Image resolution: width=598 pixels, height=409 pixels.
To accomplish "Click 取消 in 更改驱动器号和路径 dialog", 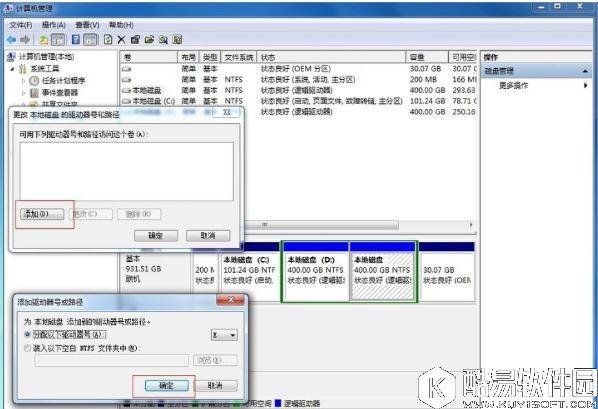I will pyautogui.click(x=208, y=236).
